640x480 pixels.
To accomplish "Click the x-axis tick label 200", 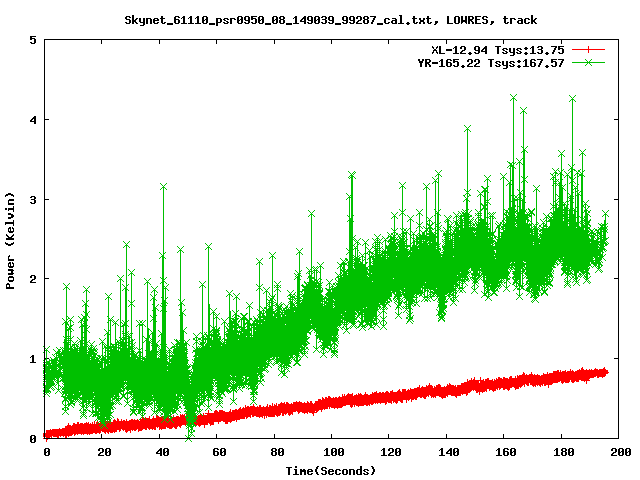I will pyautogui.click(x=619, y=453).
